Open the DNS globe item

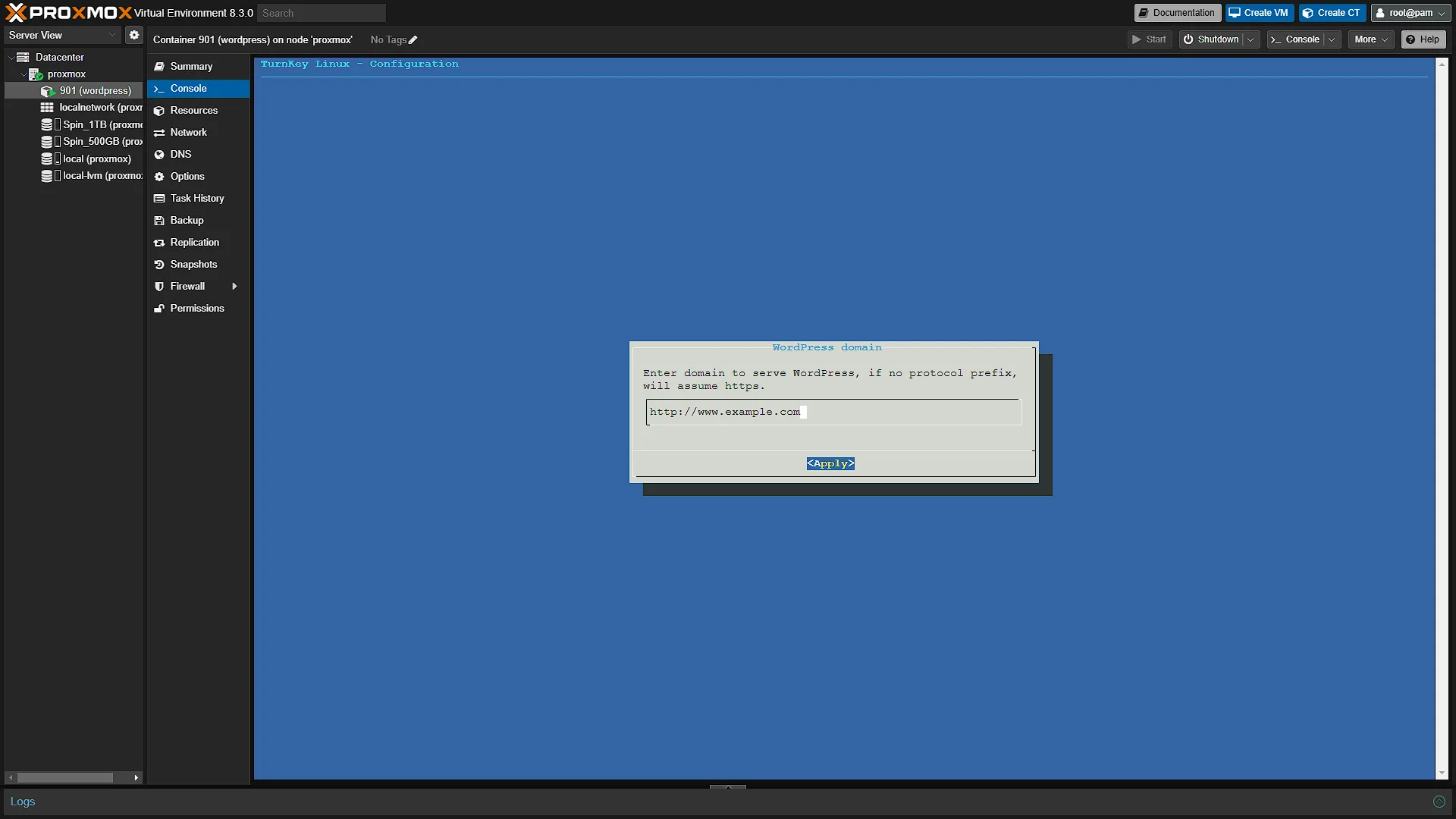pyautogui.click(x=198, y=154)
